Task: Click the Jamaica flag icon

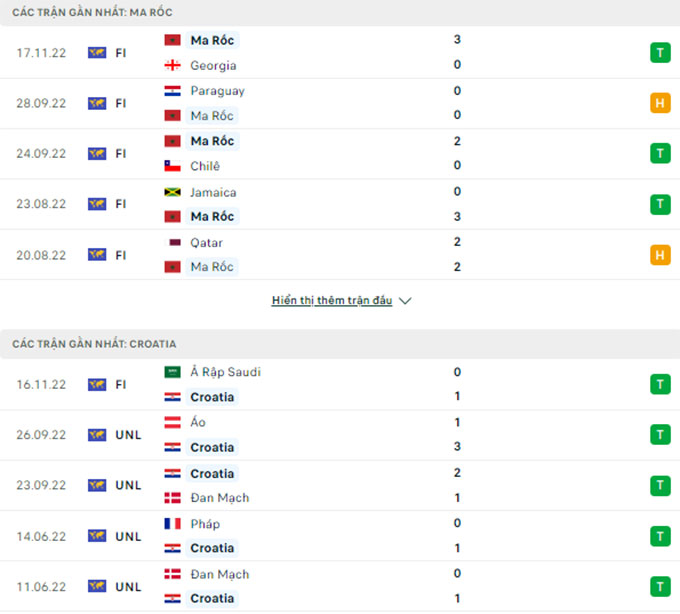Action: (x=171, y=192)
